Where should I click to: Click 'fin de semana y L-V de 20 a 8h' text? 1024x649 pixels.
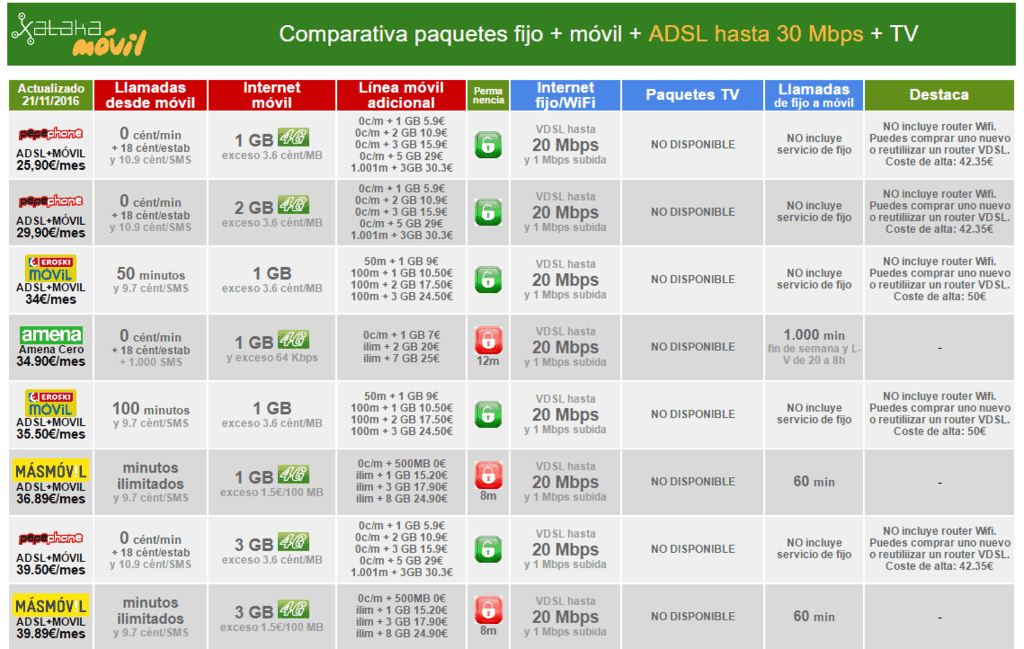[814, 355]
